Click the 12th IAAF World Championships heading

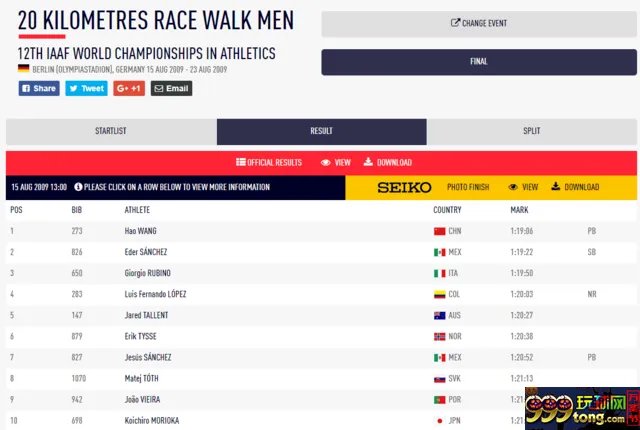pos(147,54)
